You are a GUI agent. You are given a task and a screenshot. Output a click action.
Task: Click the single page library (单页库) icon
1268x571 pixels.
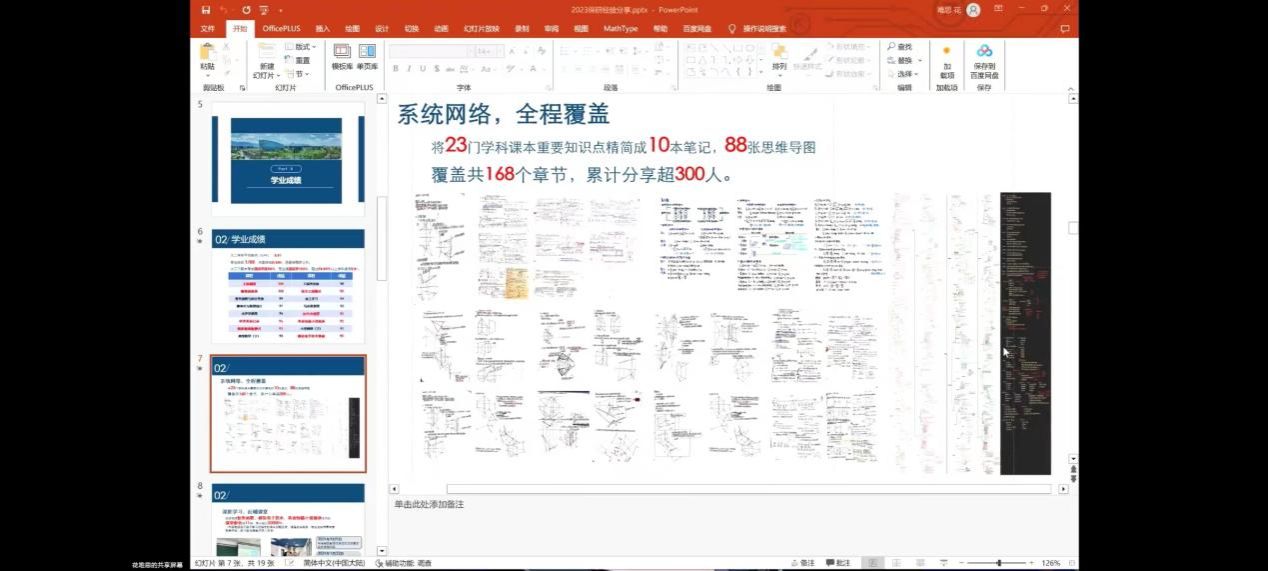click(367, 56)
